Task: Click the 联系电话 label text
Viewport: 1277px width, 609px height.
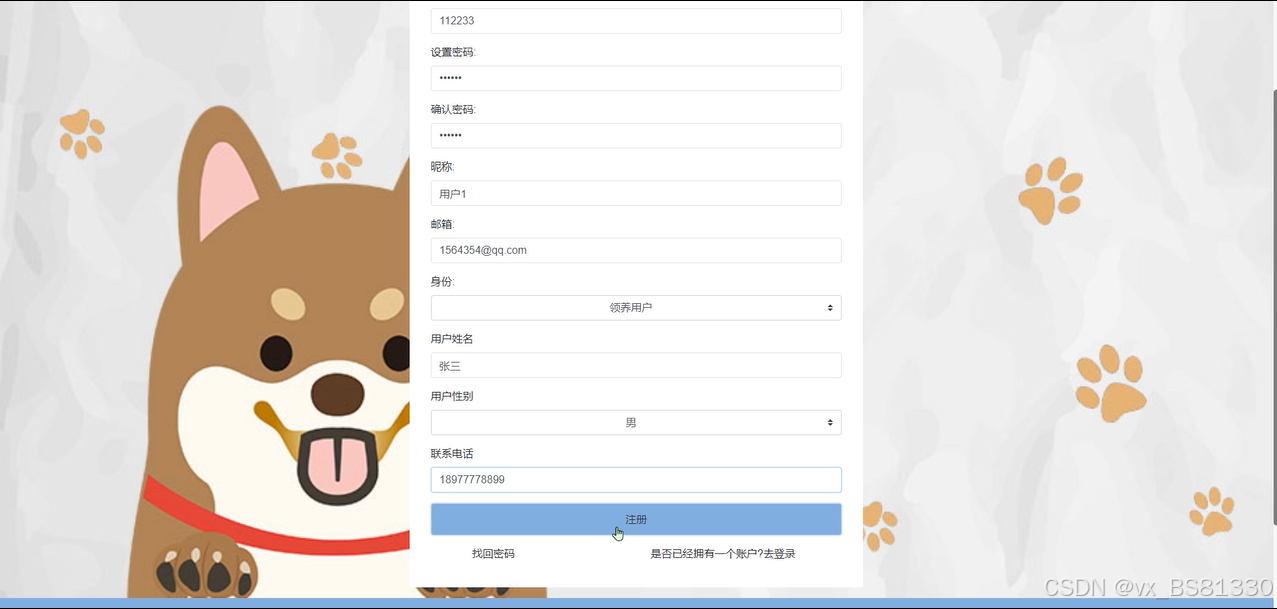Action: [x=452, y=454]
